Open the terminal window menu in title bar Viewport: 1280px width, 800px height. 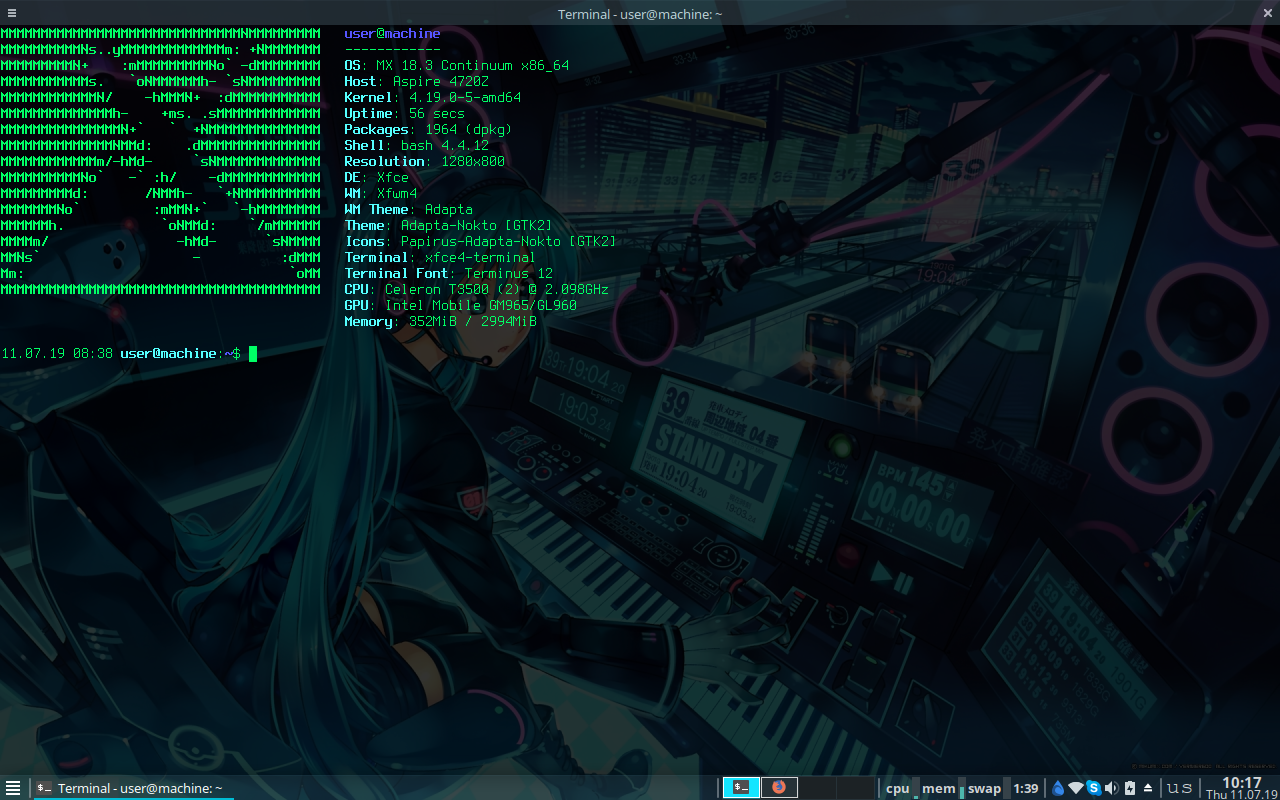pos(10,13)
